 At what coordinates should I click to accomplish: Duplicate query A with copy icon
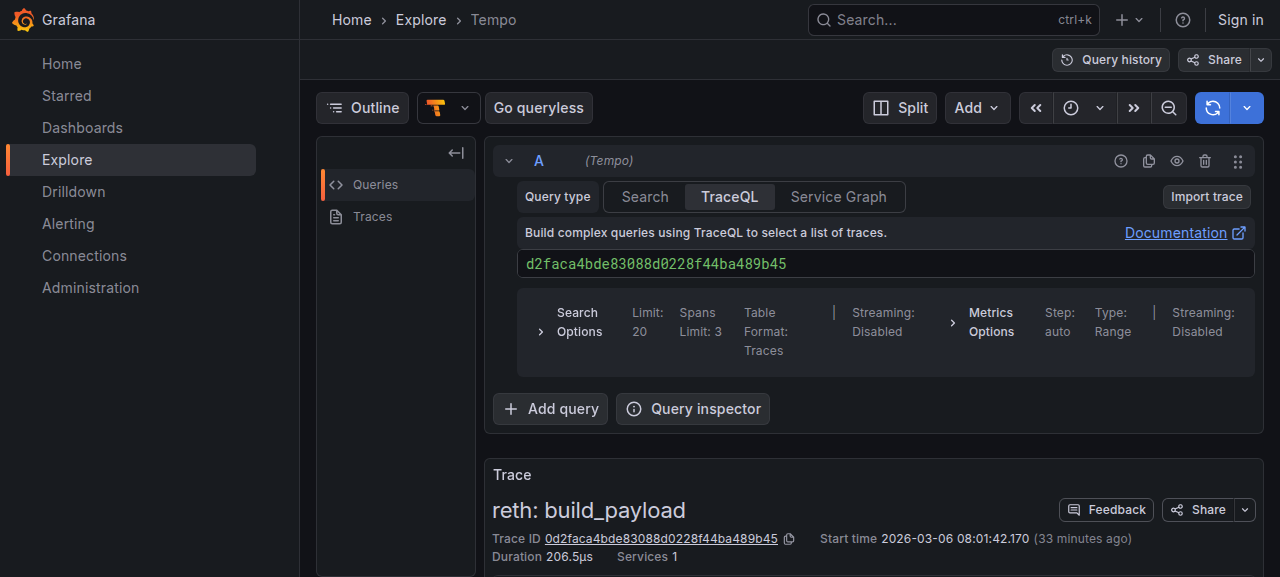pyautogui.click(x=1149, y=161)
